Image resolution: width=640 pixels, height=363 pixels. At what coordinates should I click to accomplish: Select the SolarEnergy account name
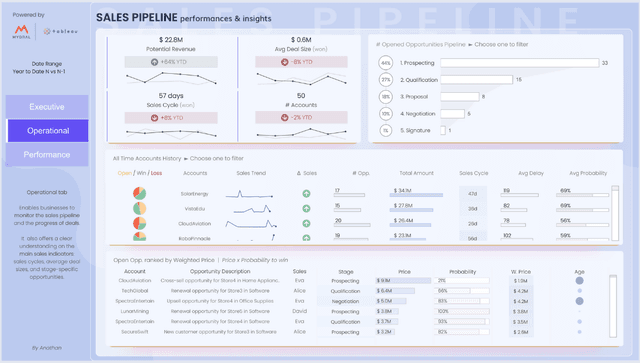(x=194, y=194)
